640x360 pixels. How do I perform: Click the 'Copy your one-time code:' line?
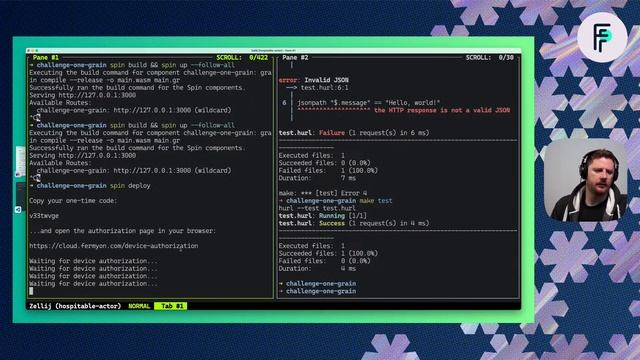(x=73, y=200)
